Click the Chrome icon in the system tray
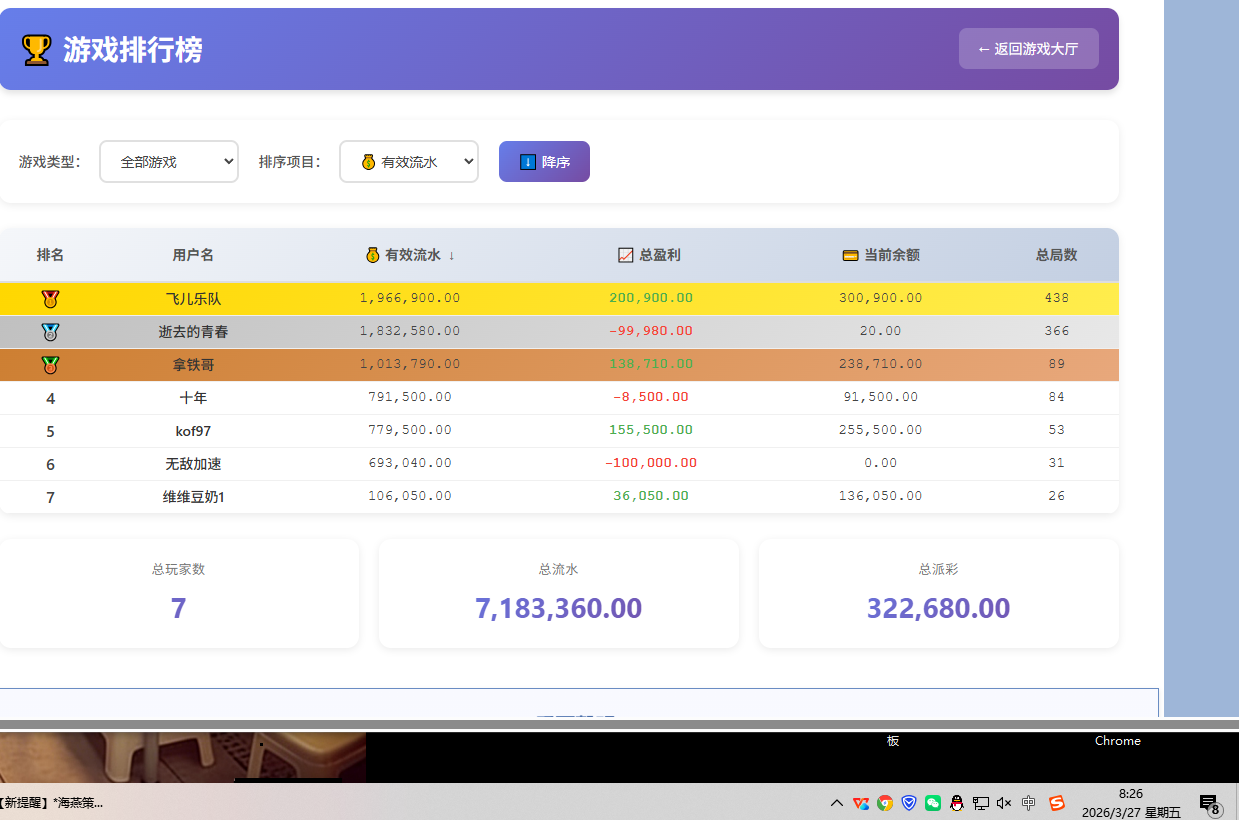The height and width of the screenshot is (820, 1239). (885, 803)
